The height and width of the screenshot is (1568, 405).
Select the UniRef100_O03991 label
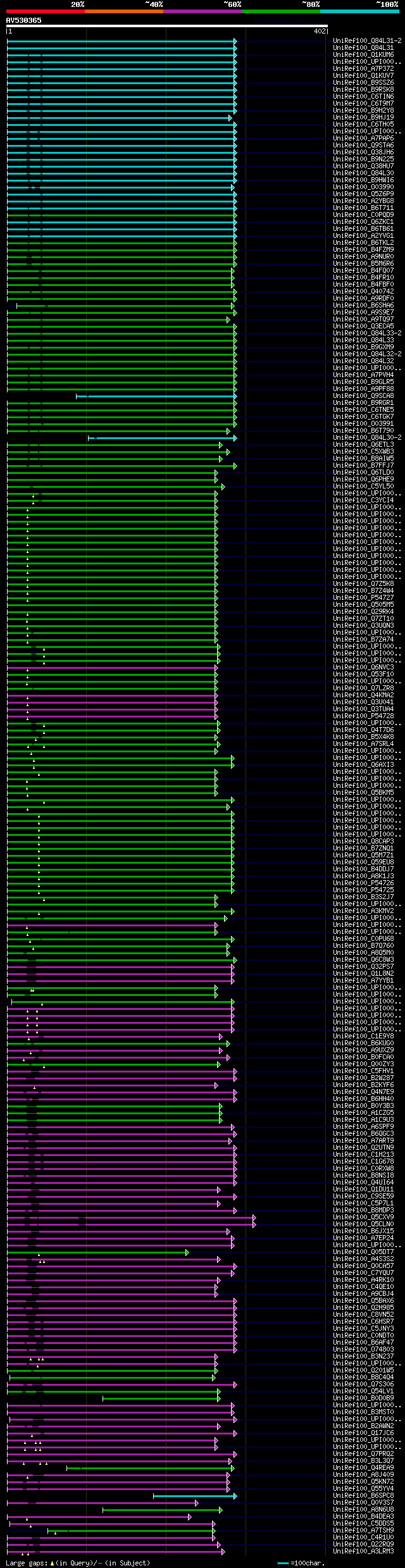tap(363, 423)
